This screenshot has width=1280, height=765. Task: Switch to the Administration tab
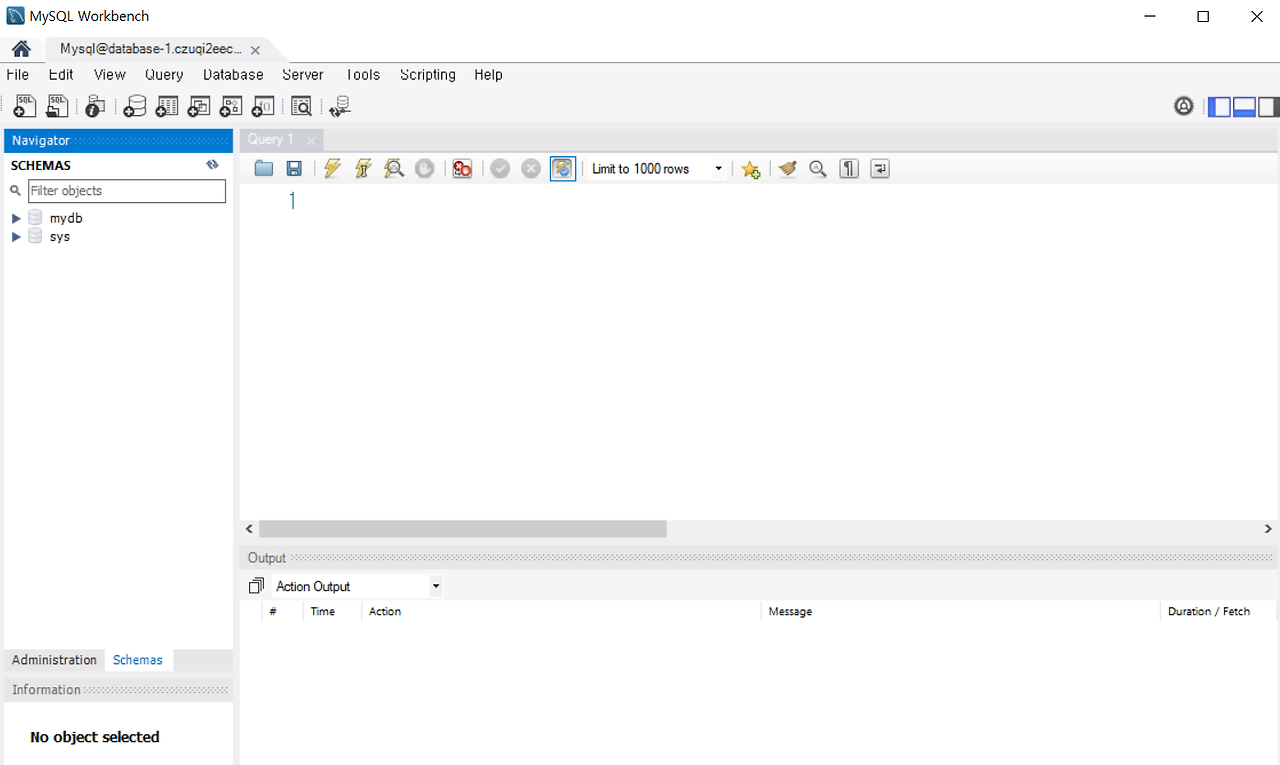pos(54,660)
